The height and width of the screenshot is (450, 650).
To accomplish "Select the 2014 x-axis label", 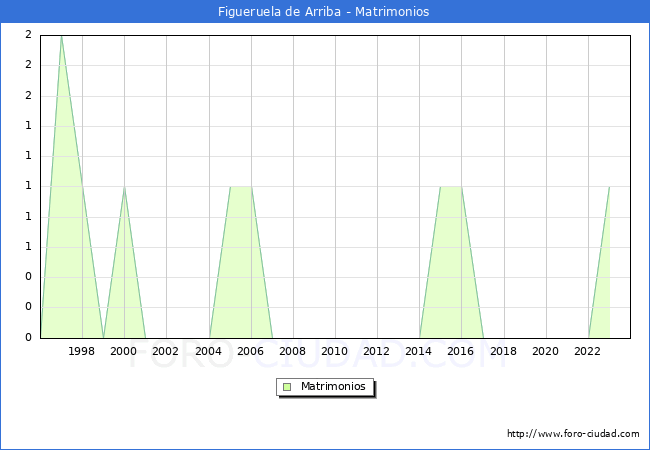I will pos(418,351).
